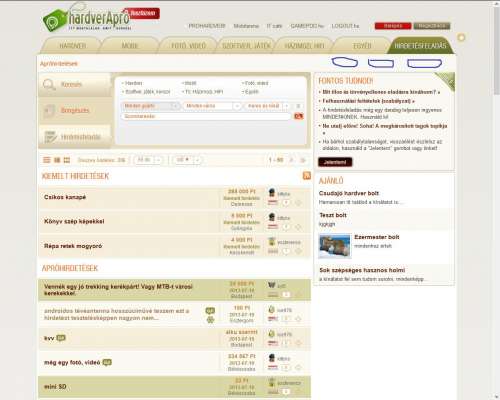Follow the PROHARDVER! header link
The image size is (500, 400).
[x=207, y=26]
